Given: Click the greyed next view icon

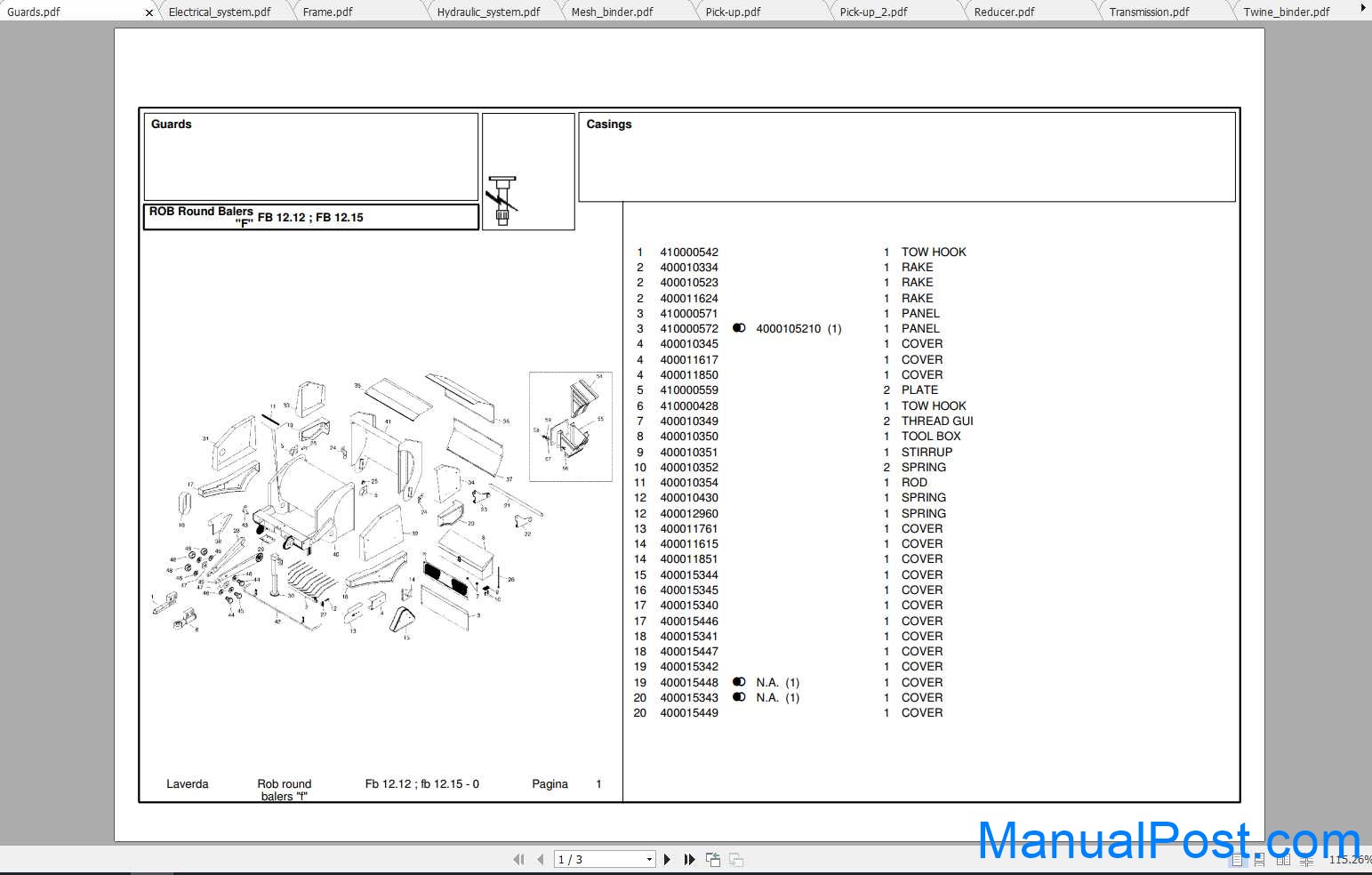Looking at the screenshot, I should tap(736, 859).
